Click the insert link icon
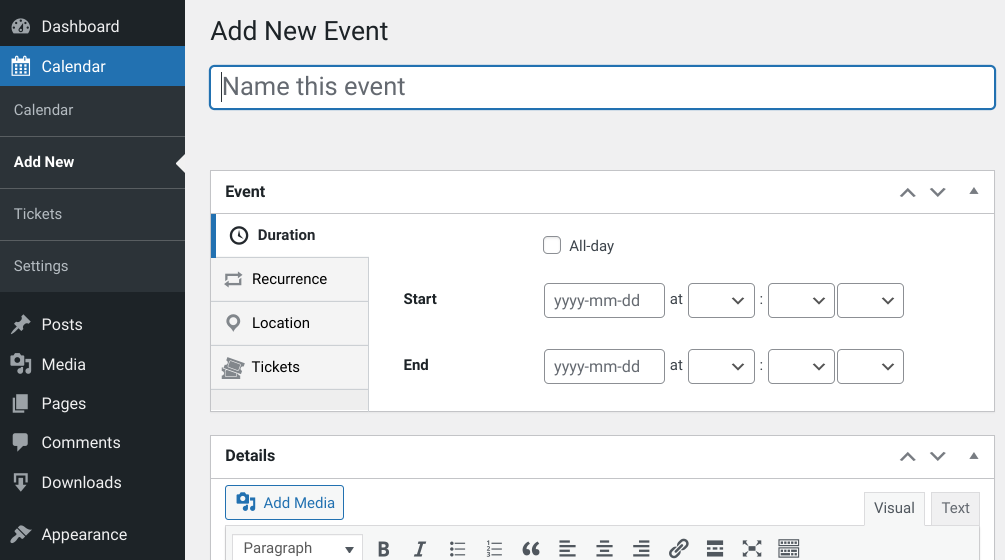The height and width of the screenshot is (560, 1005). tap(678, 548)
